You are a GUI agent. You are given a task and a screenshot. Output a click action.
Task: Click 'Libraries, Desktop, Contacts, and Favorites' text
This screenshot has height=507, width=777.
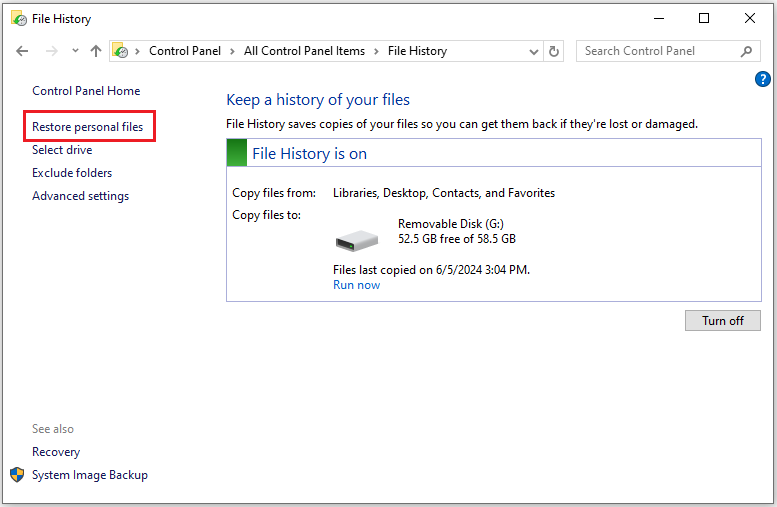click(x=444, y=193)
